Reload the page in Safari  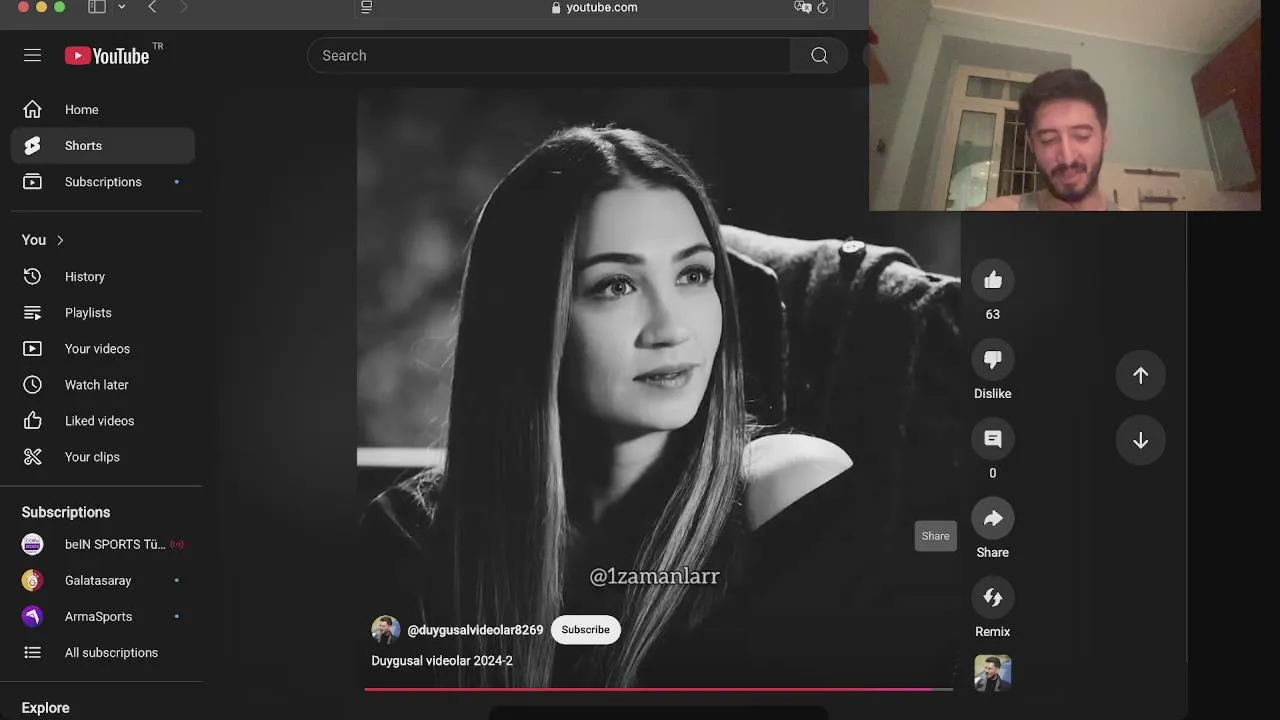click(x=823, y=7)
